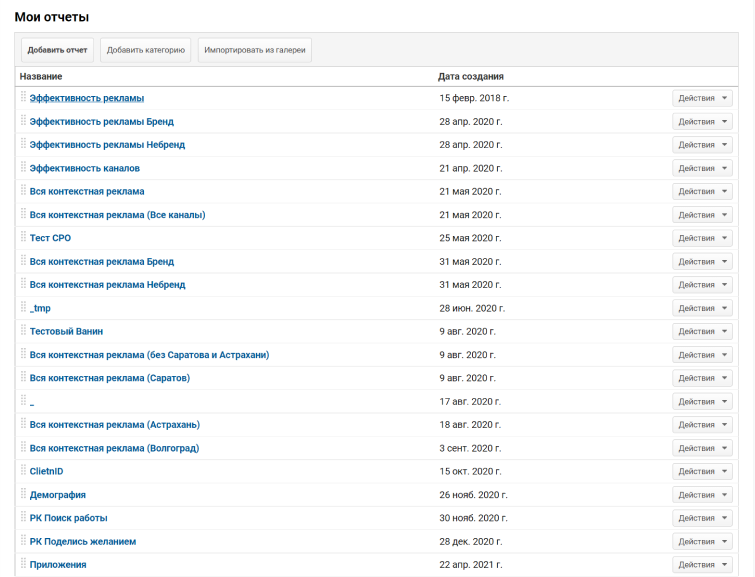Click Импортировать из галереи button
This screenshot has width=755, height=577.
[254, 50]
